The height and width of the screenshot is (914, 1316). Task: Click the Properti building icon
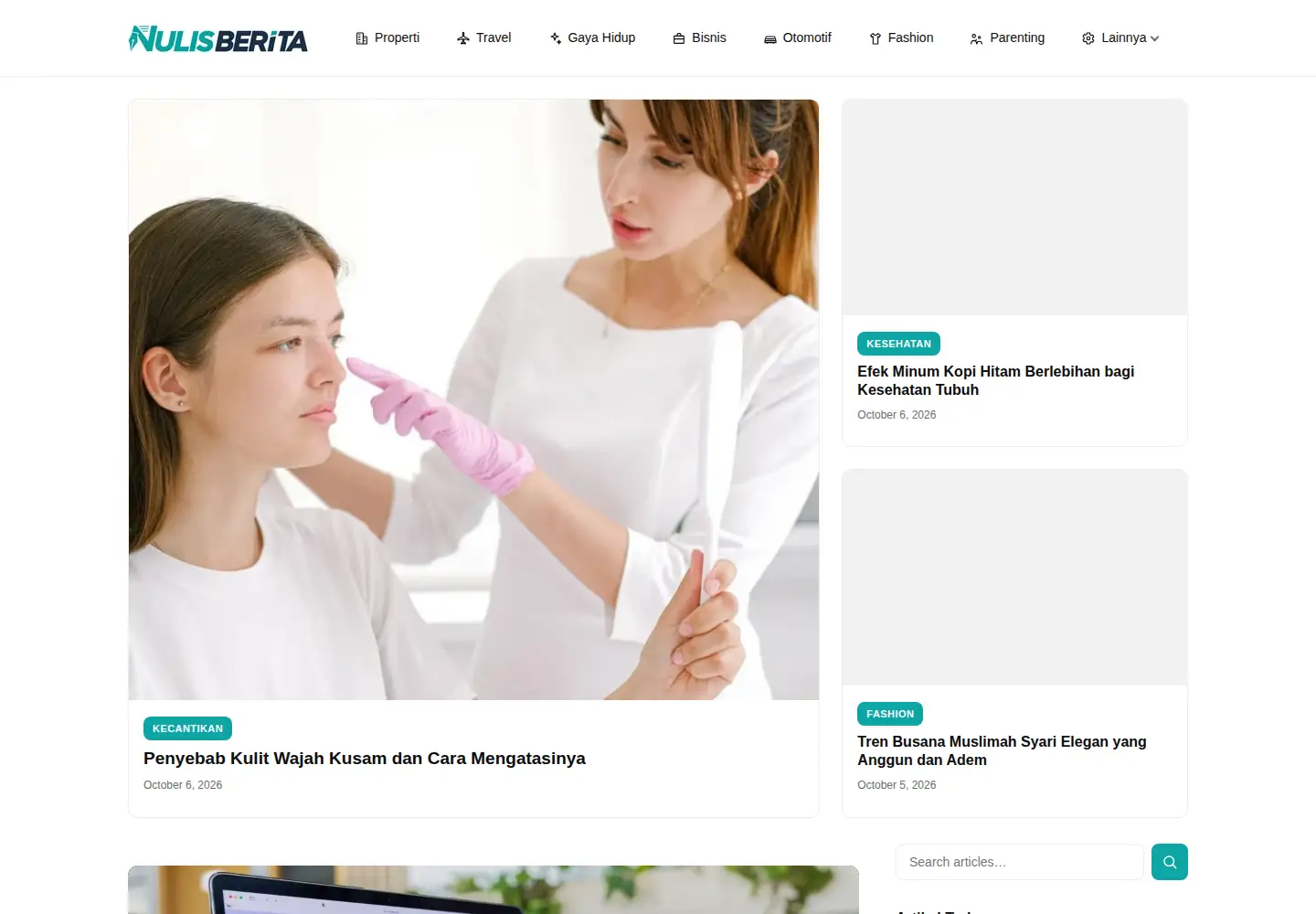pos(362,38)
